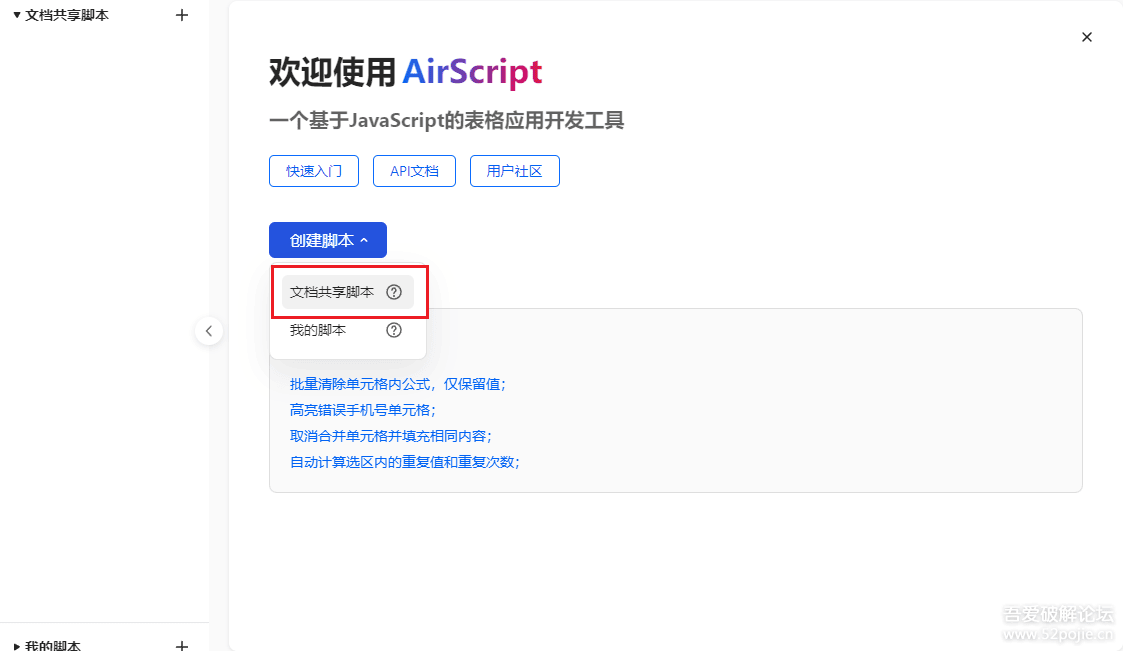
Task: Add a new script under 文档共享脚本 section
Action: pos(182,15)
